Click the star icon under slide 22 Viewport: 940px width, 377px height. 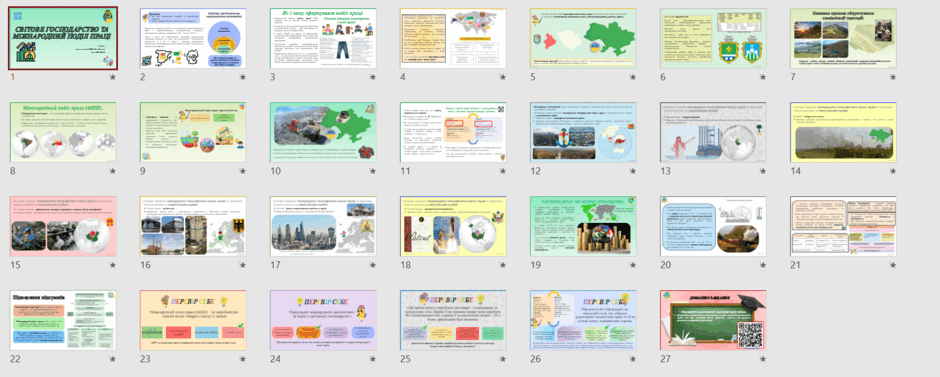(x=112, y=360)
